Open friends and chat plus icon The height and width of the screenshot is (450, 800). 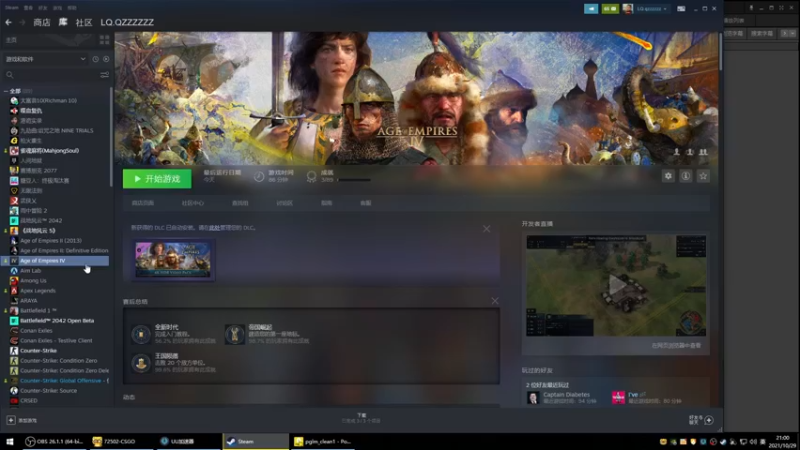709,420
